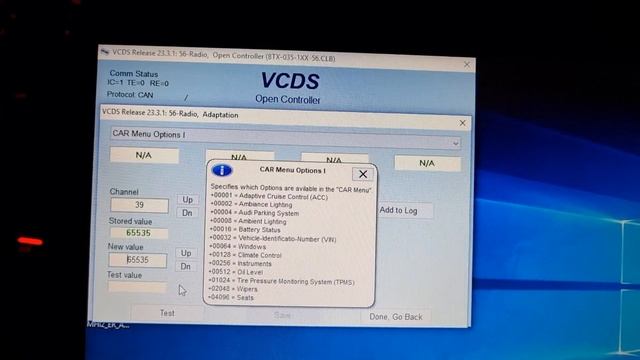Click the 'IC=1 TE=0 RE=0' status text

tap(138, 83)
